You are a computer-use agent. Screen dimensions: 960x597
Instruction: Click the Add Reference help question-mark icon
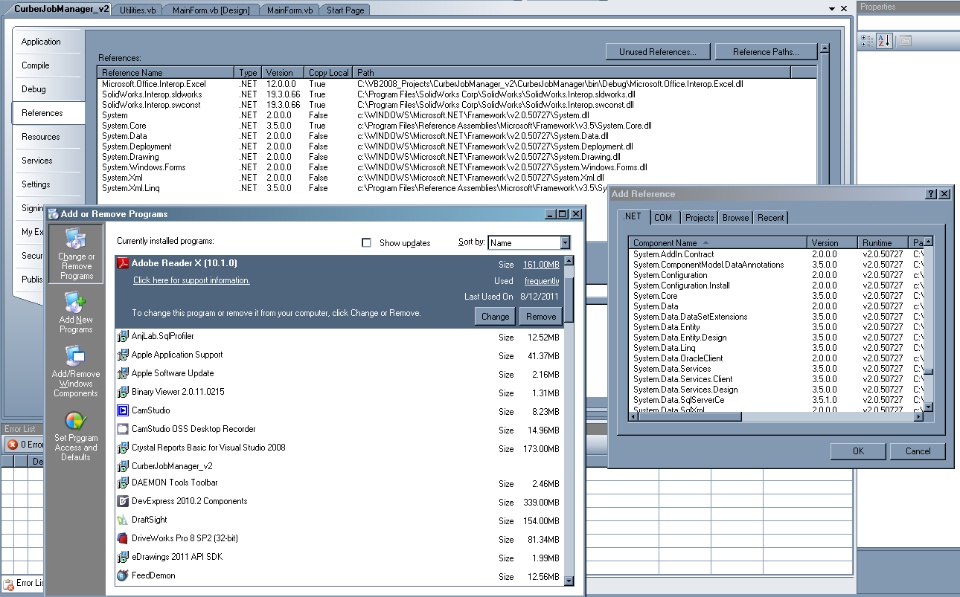[931, 193]
